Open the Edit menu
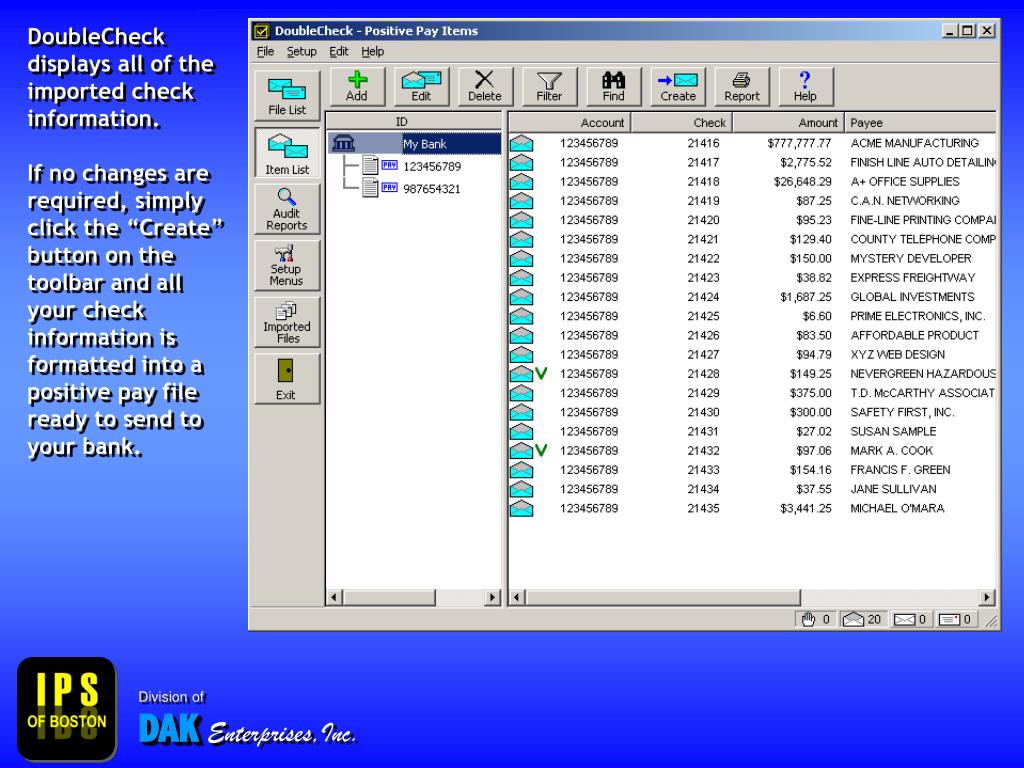This screenshot has width=1024, height=768. point(338,52)
